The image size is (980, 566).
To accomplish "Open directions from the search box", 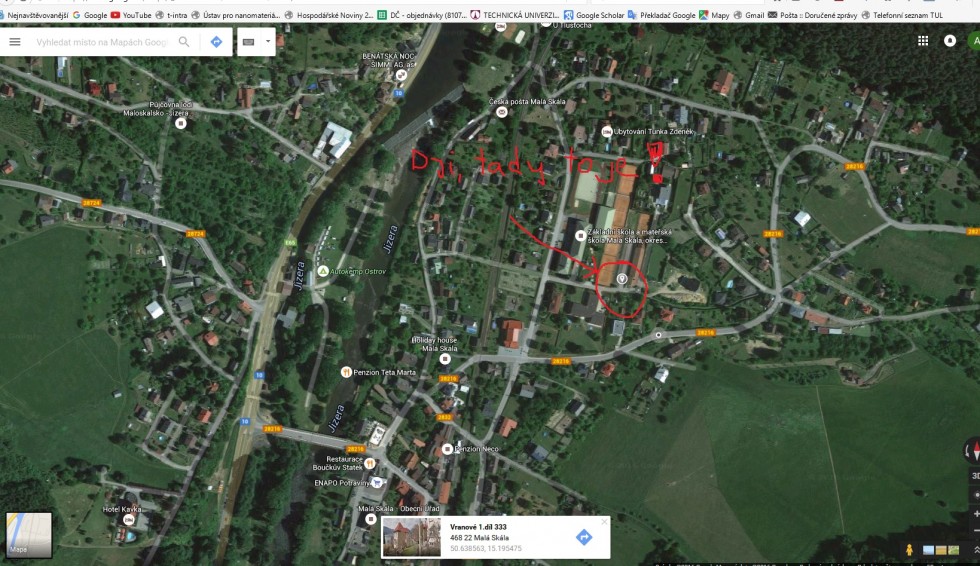I will tap(216, 42).
